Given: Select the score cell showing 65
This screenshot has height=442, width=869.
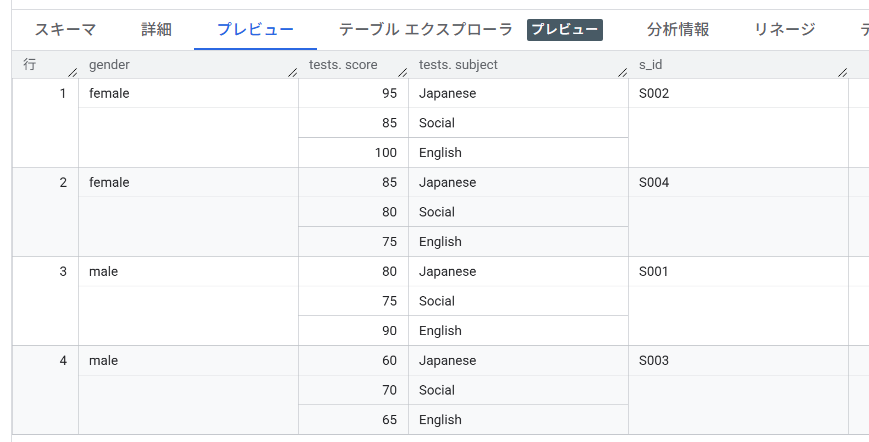Looking at the screenshot, I should pyautogui.click(x=389, y=420).
